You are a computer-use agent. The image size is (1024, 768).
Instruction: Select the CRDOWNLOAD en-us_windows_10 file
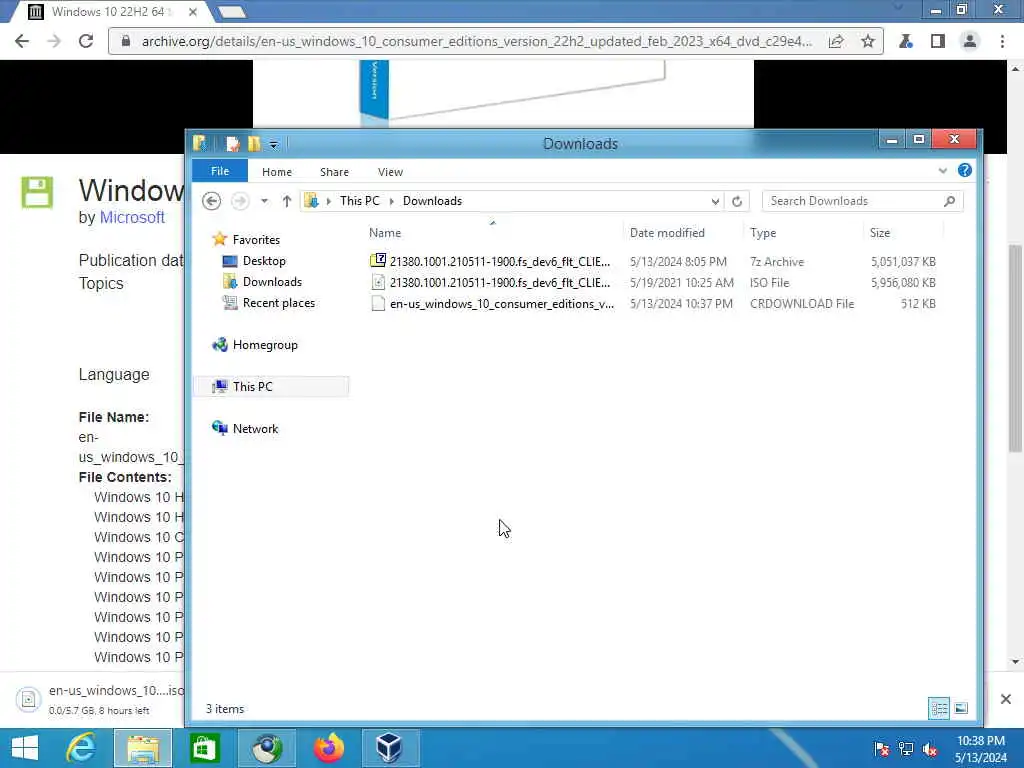click(653, 304)
